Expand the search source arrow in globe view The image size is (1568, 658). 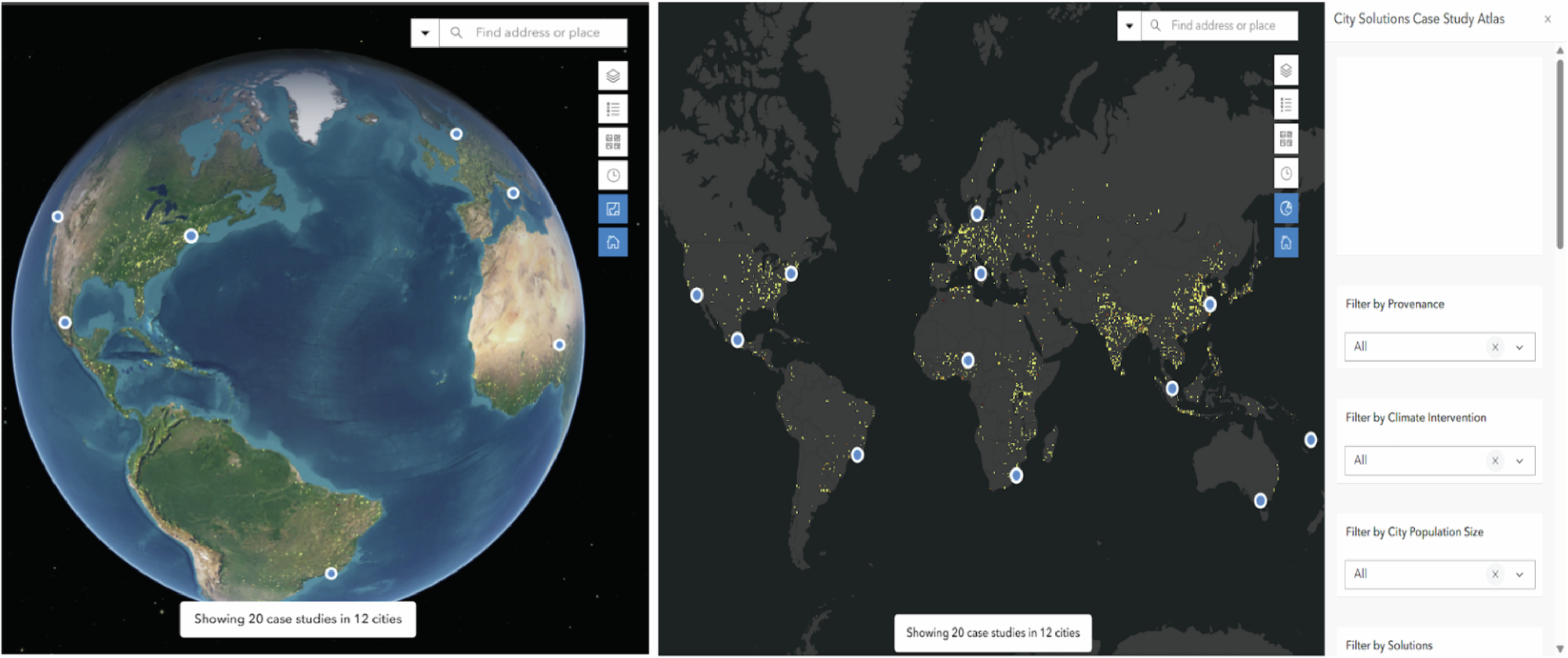pyautogui.click(x=425, y=33)
